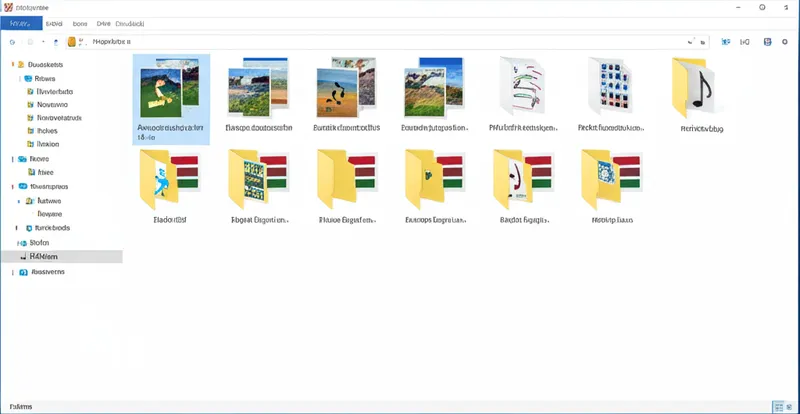Click the back navigation arrow
The width and height of the screenshot is (800, 414).
(x=12, y=42)
